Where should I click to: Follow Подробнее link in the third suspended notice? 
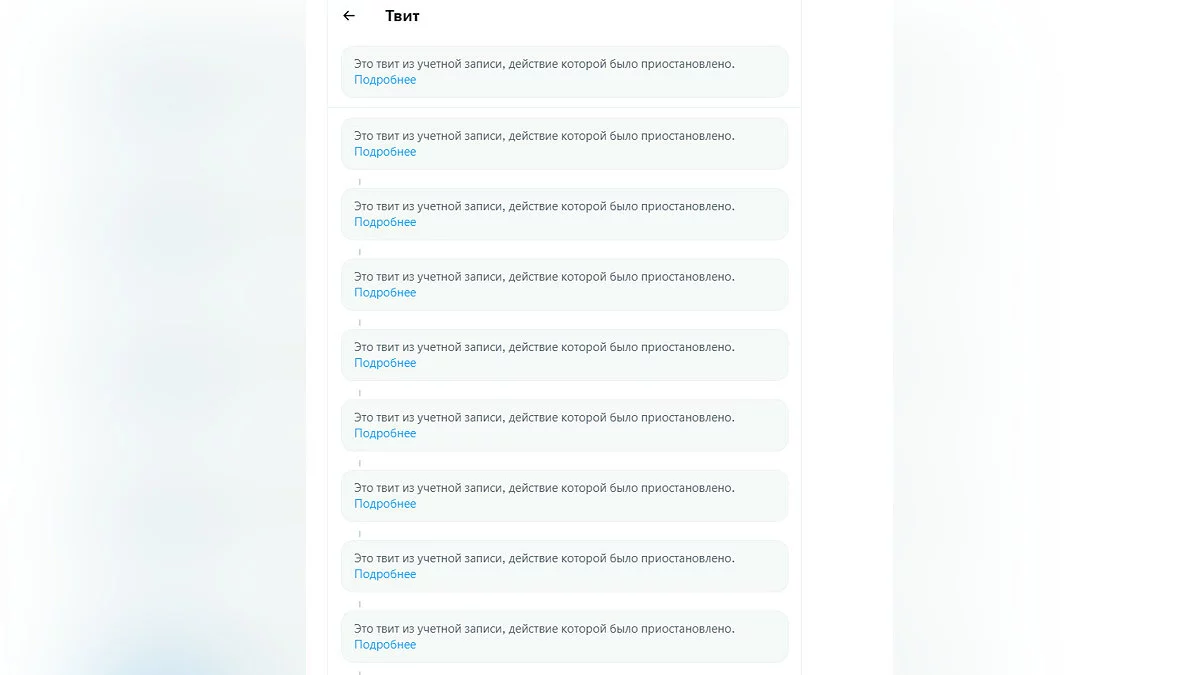pyautogui.click(x=385, y=222)
